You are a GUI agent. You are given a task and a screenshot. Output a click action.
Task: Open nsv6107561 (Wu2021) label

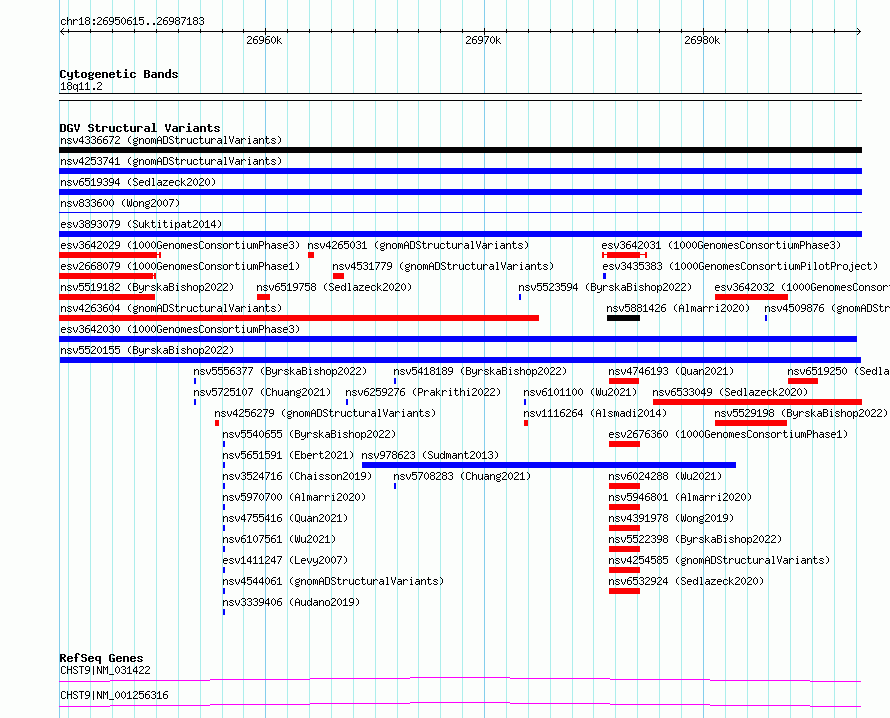[279, 539]
